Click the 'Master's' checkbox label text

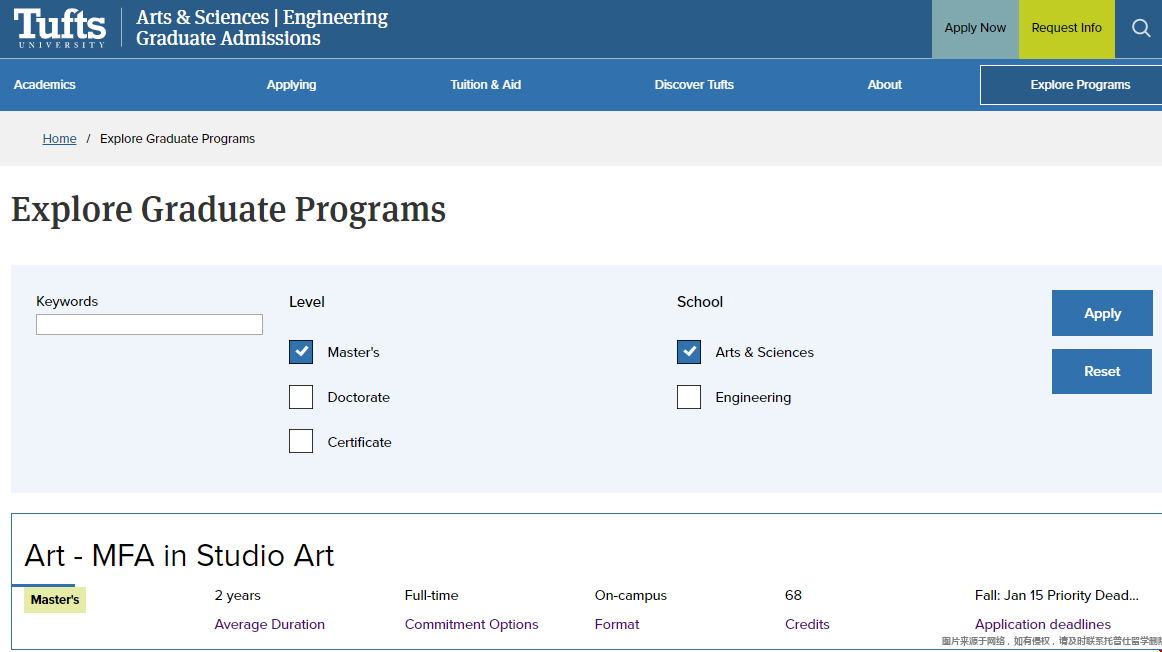pyautogui.click(x=353, y=353)
